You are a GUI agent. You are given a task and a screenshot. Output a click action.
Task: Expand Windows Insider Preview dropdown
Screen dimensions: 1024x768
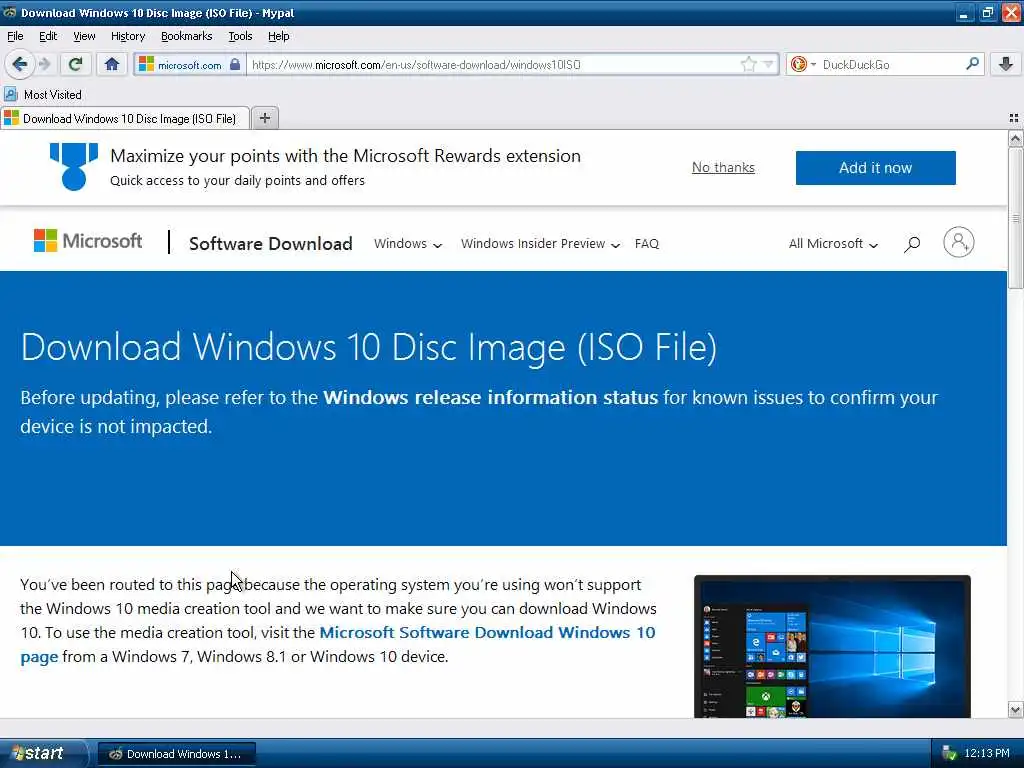pos(540,244)
